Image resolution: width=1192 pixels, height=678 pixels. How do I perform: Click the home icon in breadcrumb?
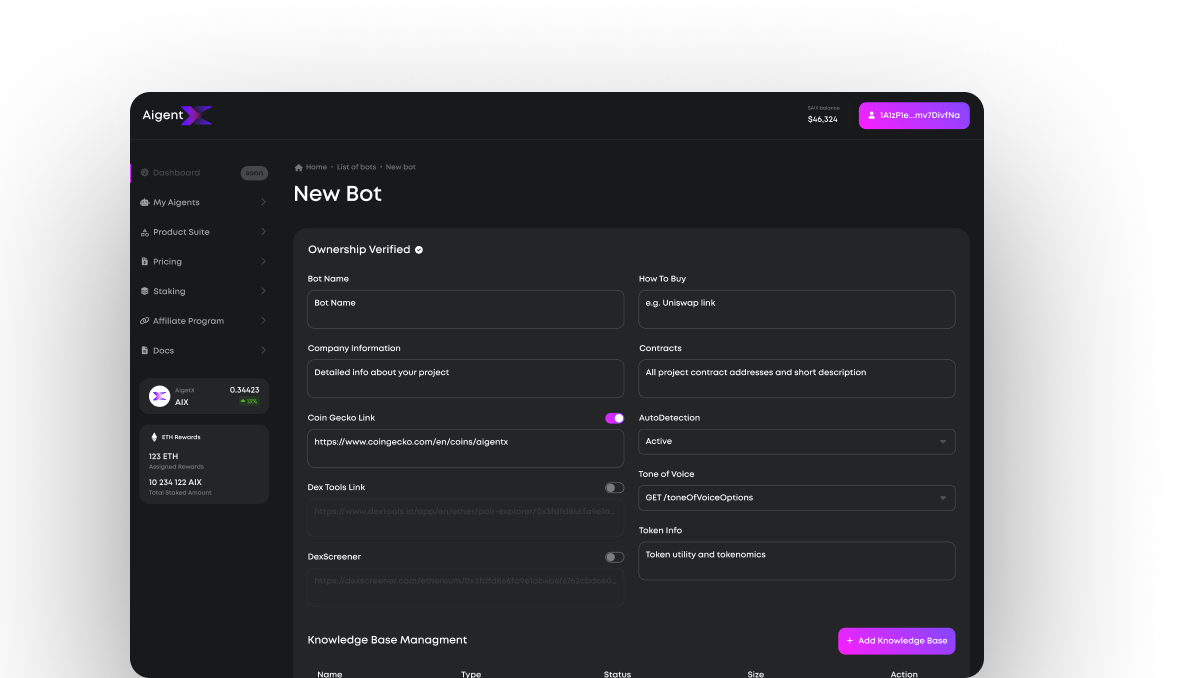click(299, 167)
